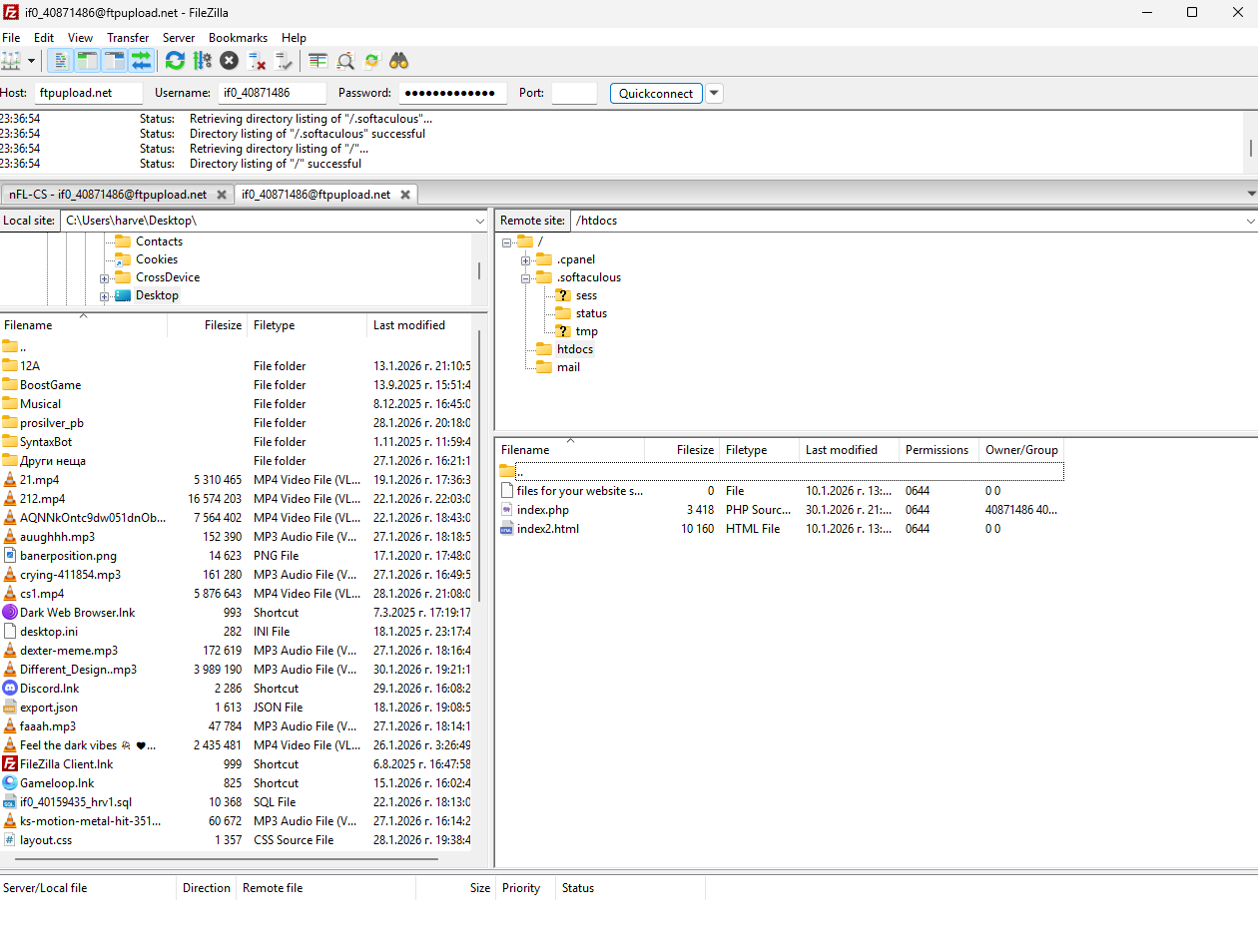The height and width of the screenshot is (952, 1258).
Task: Click the Disconnect from server icon
Action: coord(257,61)
